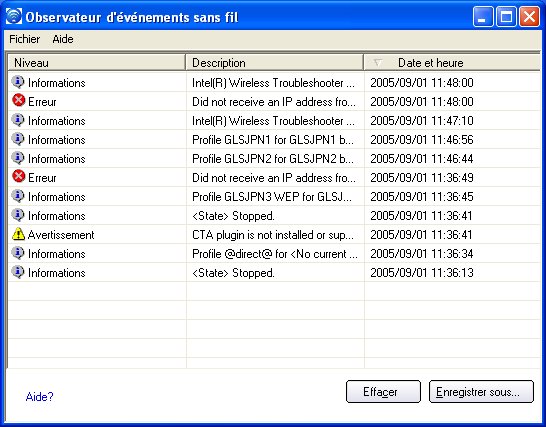Viewport: 546px width, 427px height.
Task: Open the Fichier menu
Action: point(24,39)
